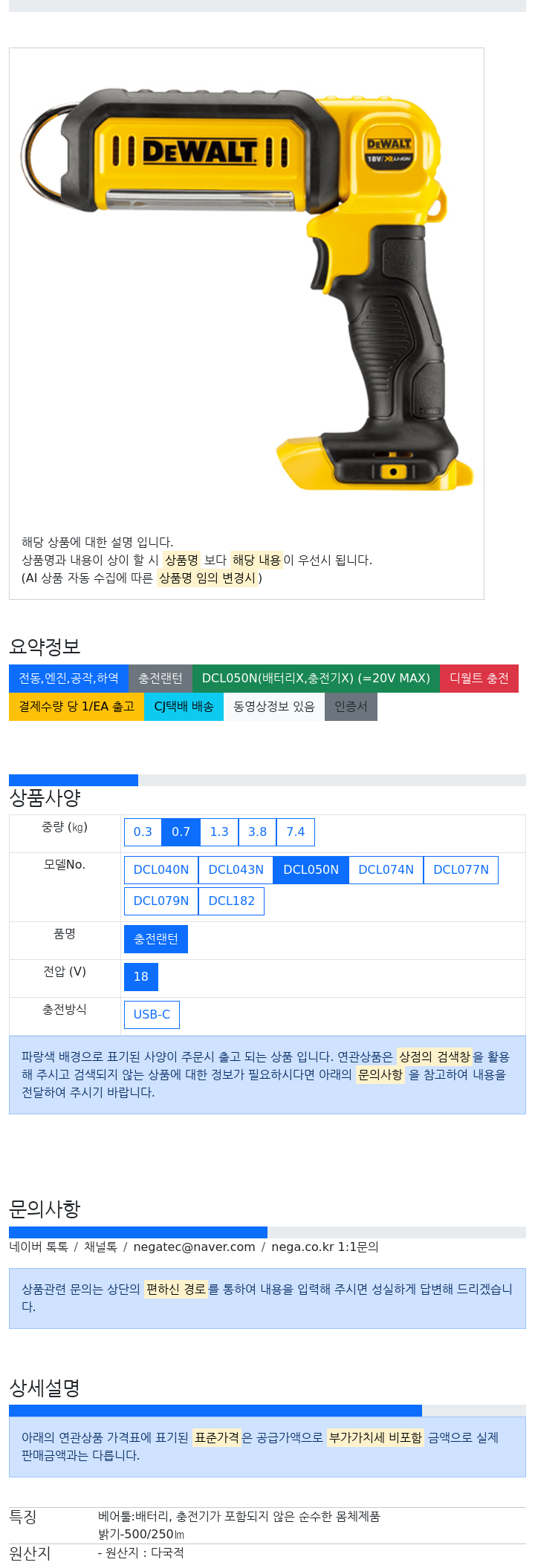Select model DCL077N
Screen dimensions: 535x1568
461,870
